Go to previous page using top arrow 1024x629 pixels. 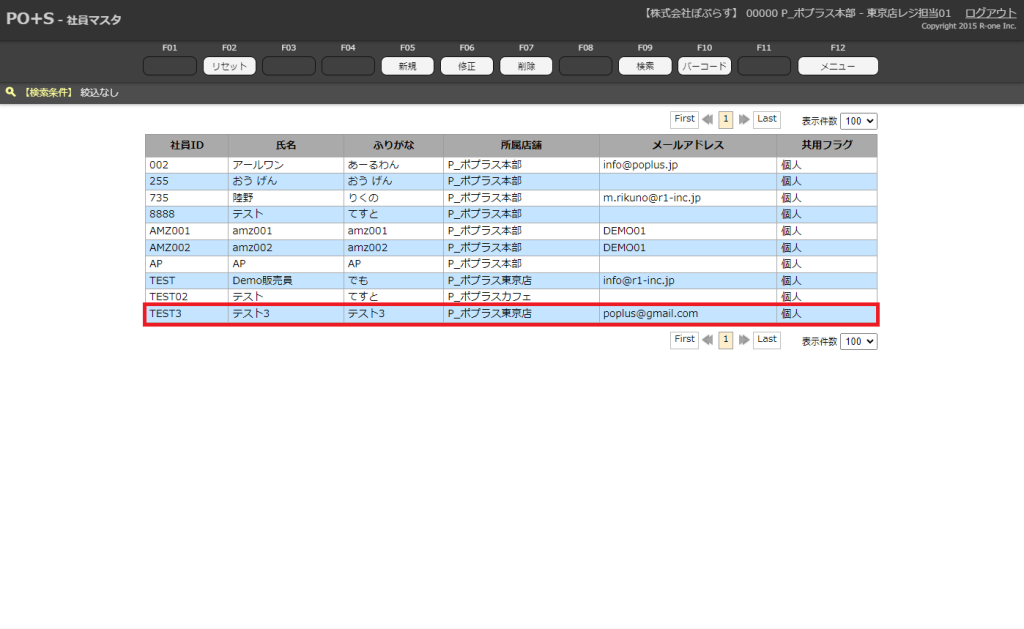tap(708, 119)
